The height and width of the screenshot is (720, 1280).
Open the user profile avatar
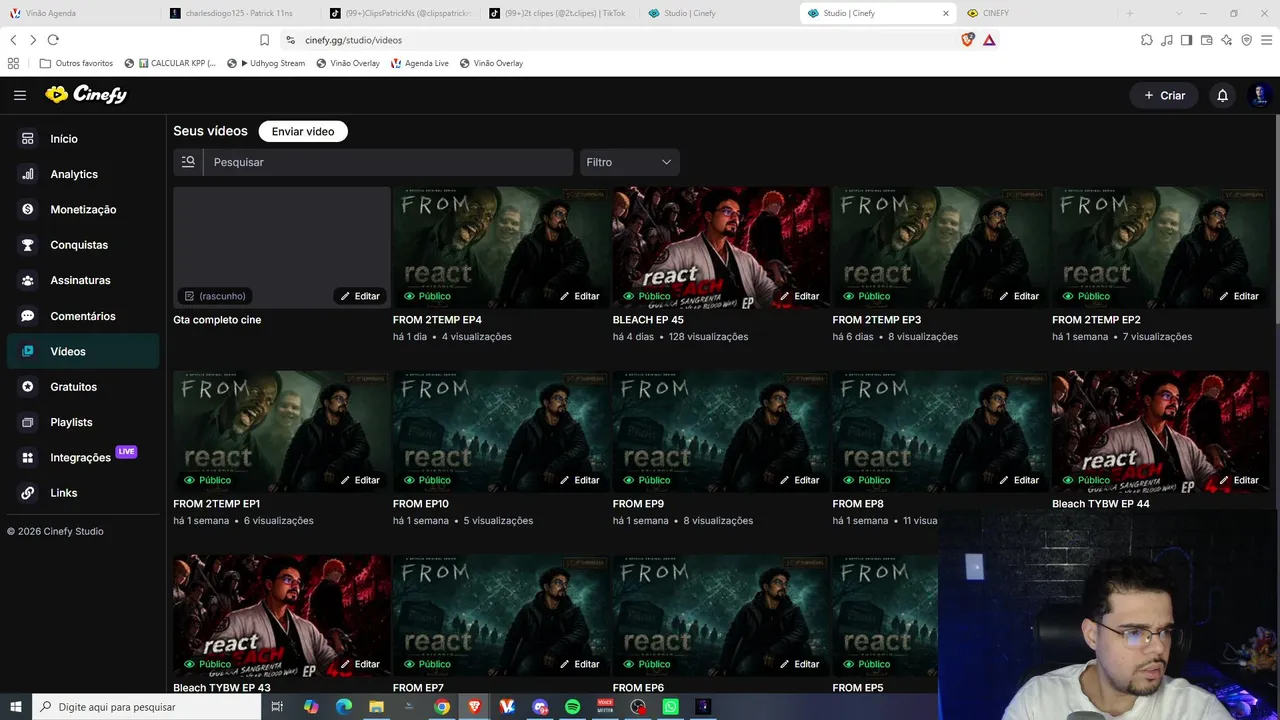coord(1260,95)
